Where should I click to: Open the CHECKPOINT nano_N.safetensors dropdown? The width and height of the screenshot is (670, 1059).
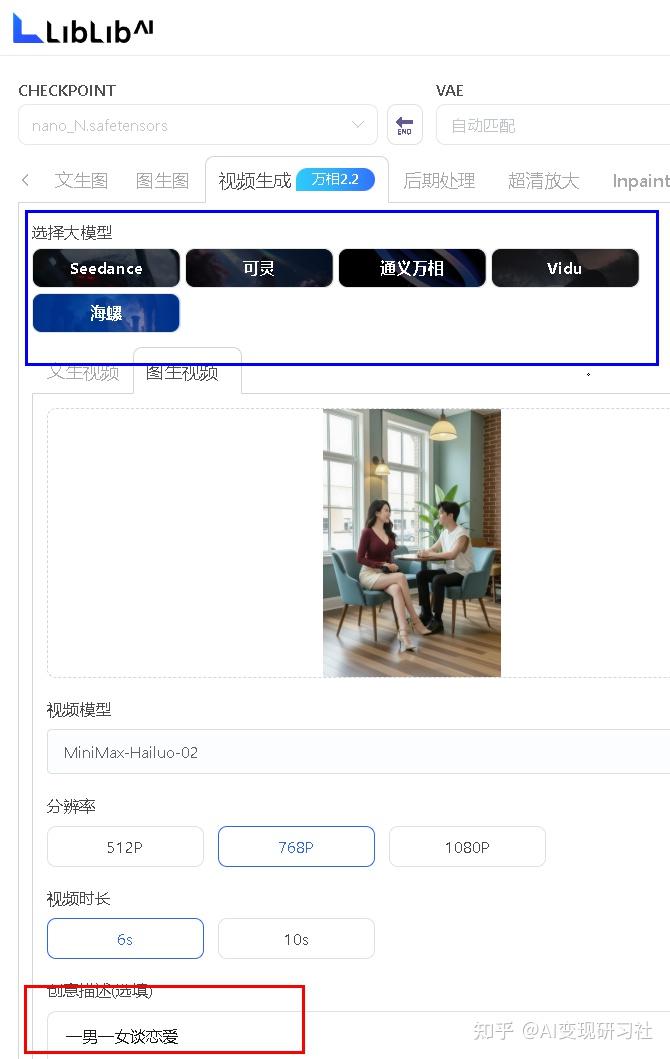click(x=197, y=125)
